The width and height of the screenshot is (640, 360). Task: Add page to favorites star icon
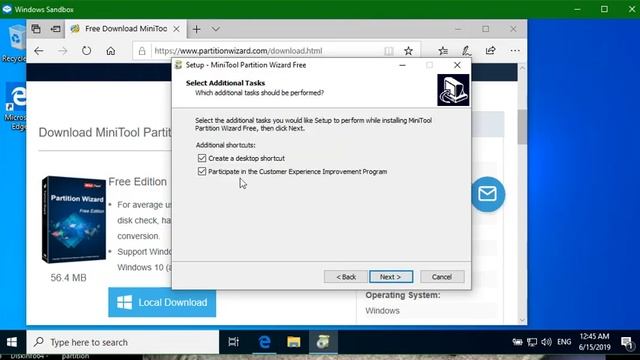pos(408,51)
